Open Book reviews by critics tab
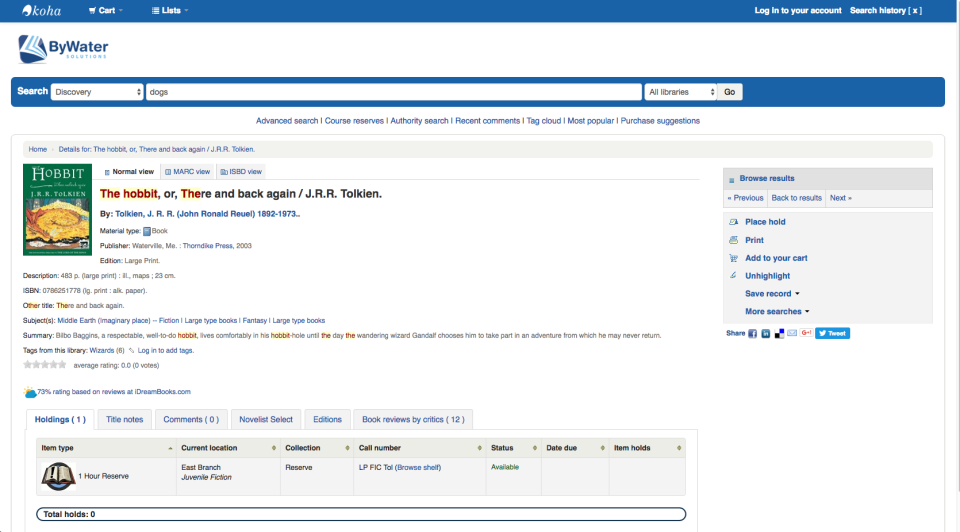Image resolution: width=960 pixels, height=532 pixels. (413, 419)
